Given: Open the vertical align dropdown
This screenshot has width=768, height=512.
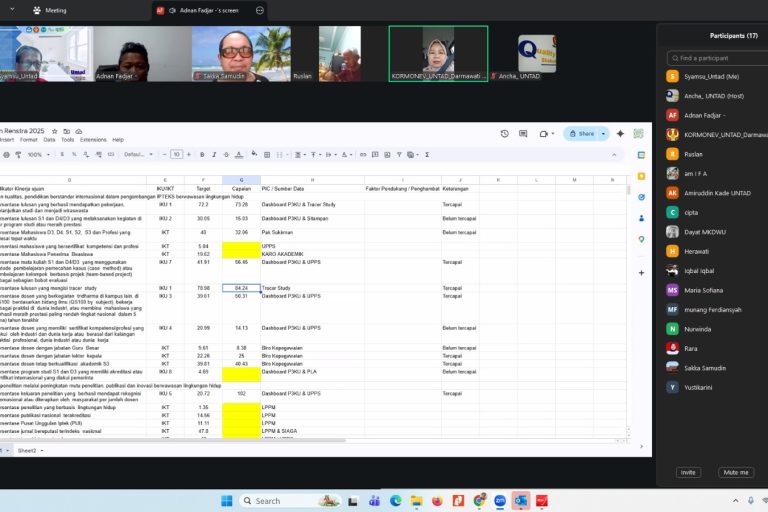Looking at the screenshot, I should pyautogui.click(x=314, y=155).
